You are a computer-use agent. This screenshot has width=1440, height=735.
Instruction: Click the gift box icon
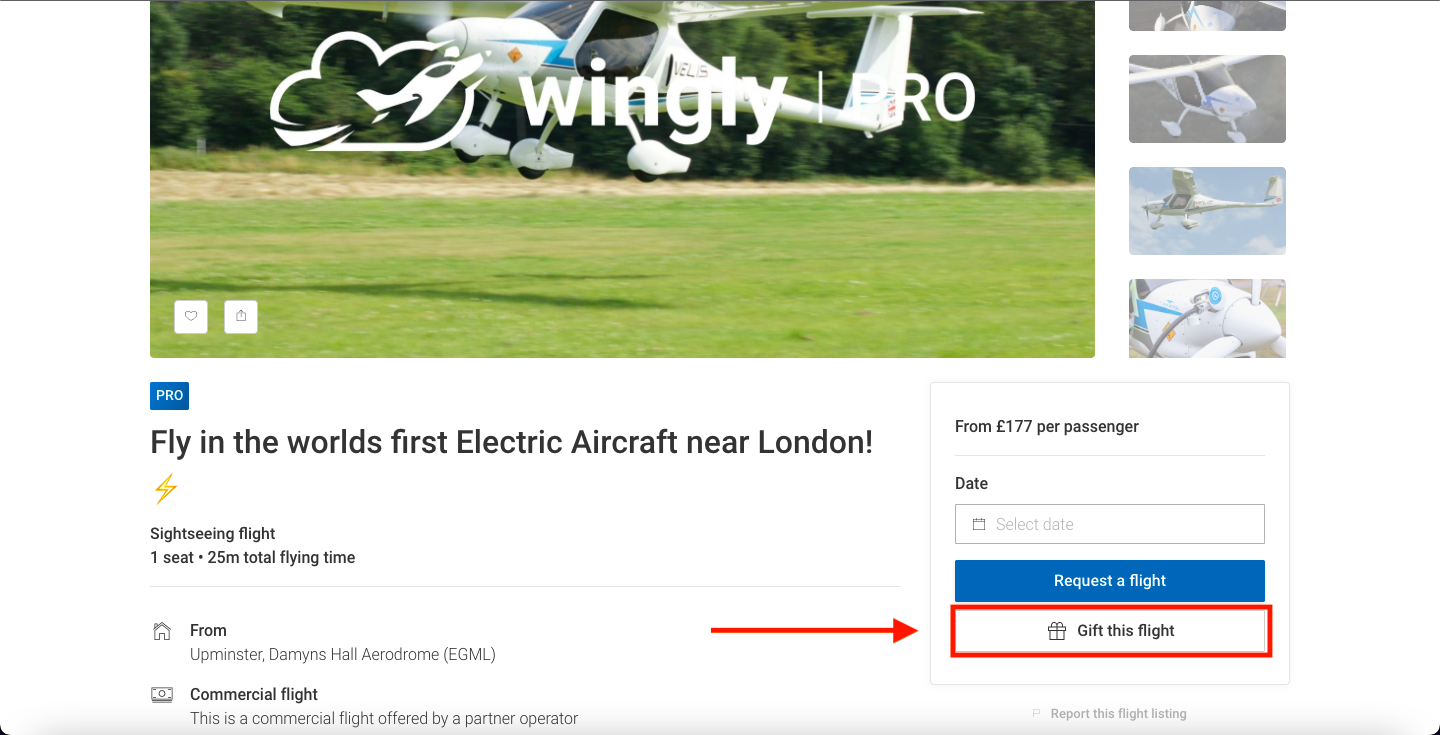[1056, 631]
